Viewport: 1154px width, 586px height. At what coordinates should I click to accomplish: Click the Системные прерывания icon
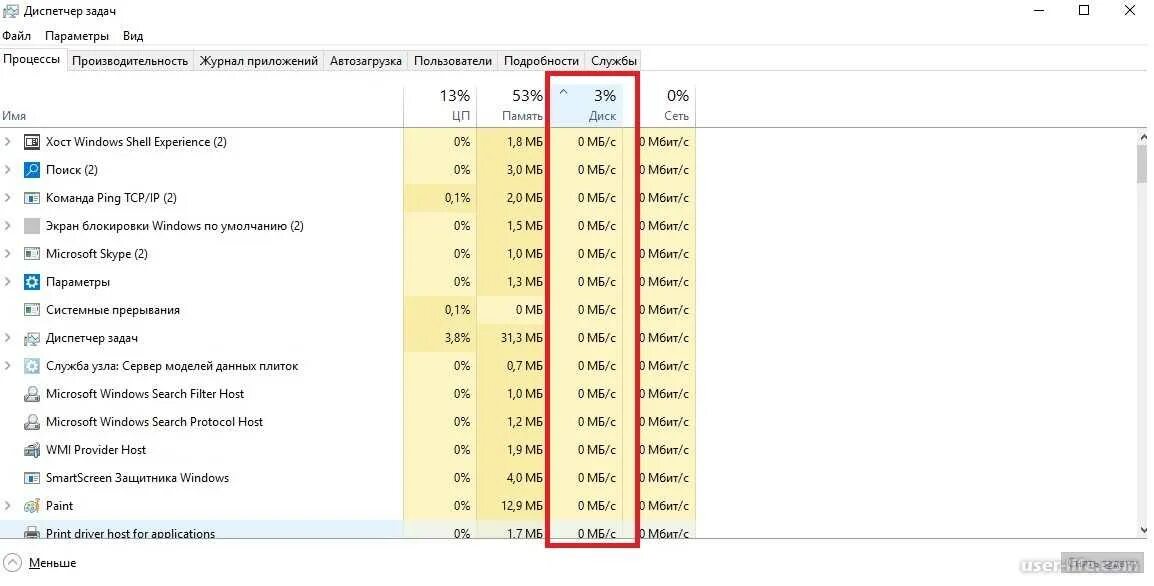click(32, 310)
